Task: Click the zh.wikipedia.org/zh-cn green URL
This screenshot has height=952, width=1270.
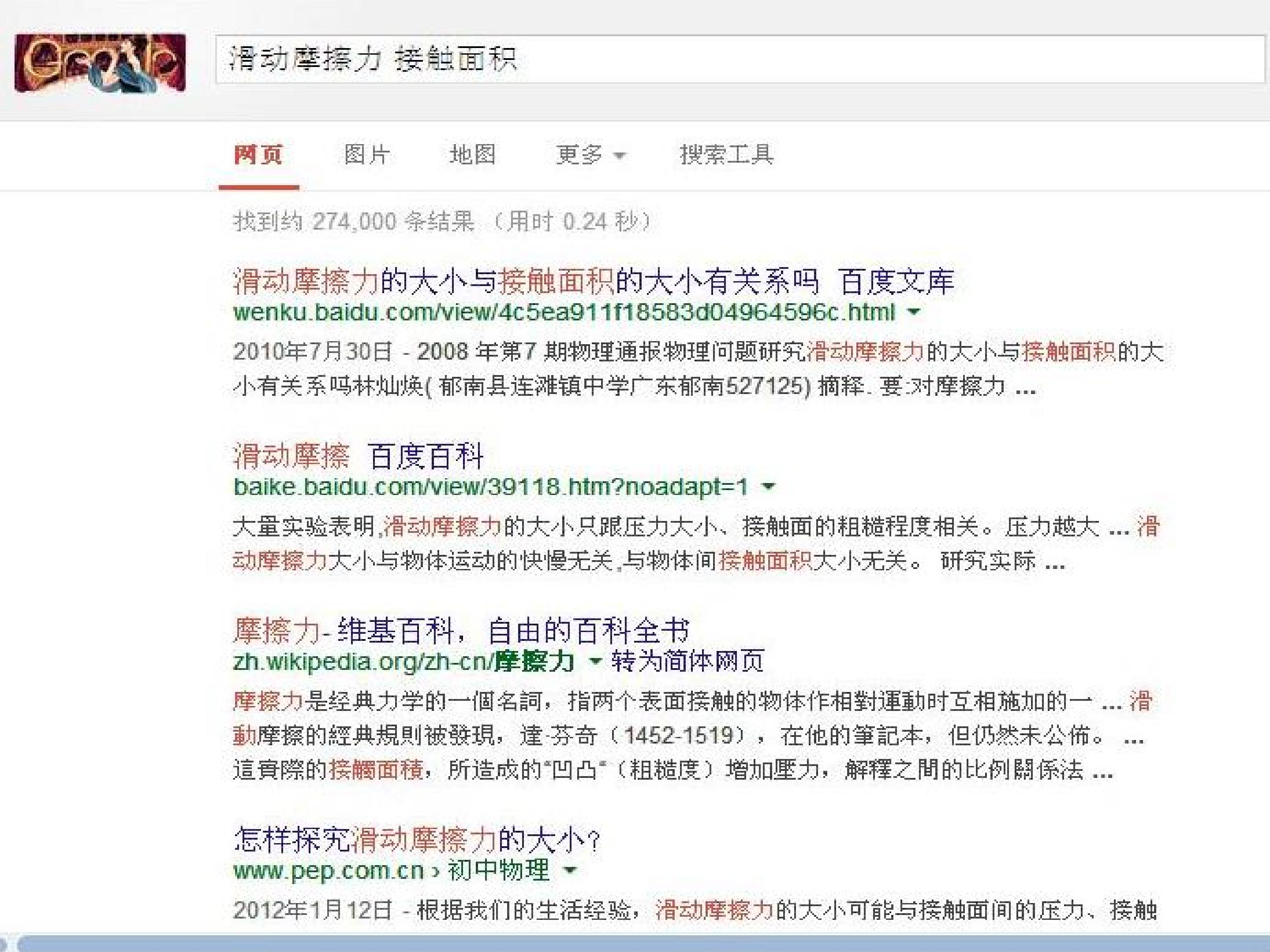Action: [403, 662]
